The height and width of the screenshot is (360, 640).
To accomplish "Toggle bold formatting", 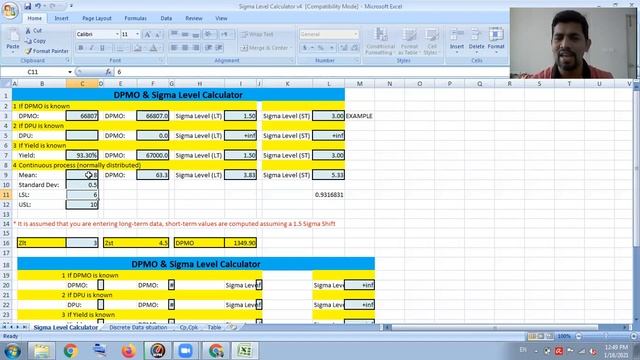I will tap(81, 48).
